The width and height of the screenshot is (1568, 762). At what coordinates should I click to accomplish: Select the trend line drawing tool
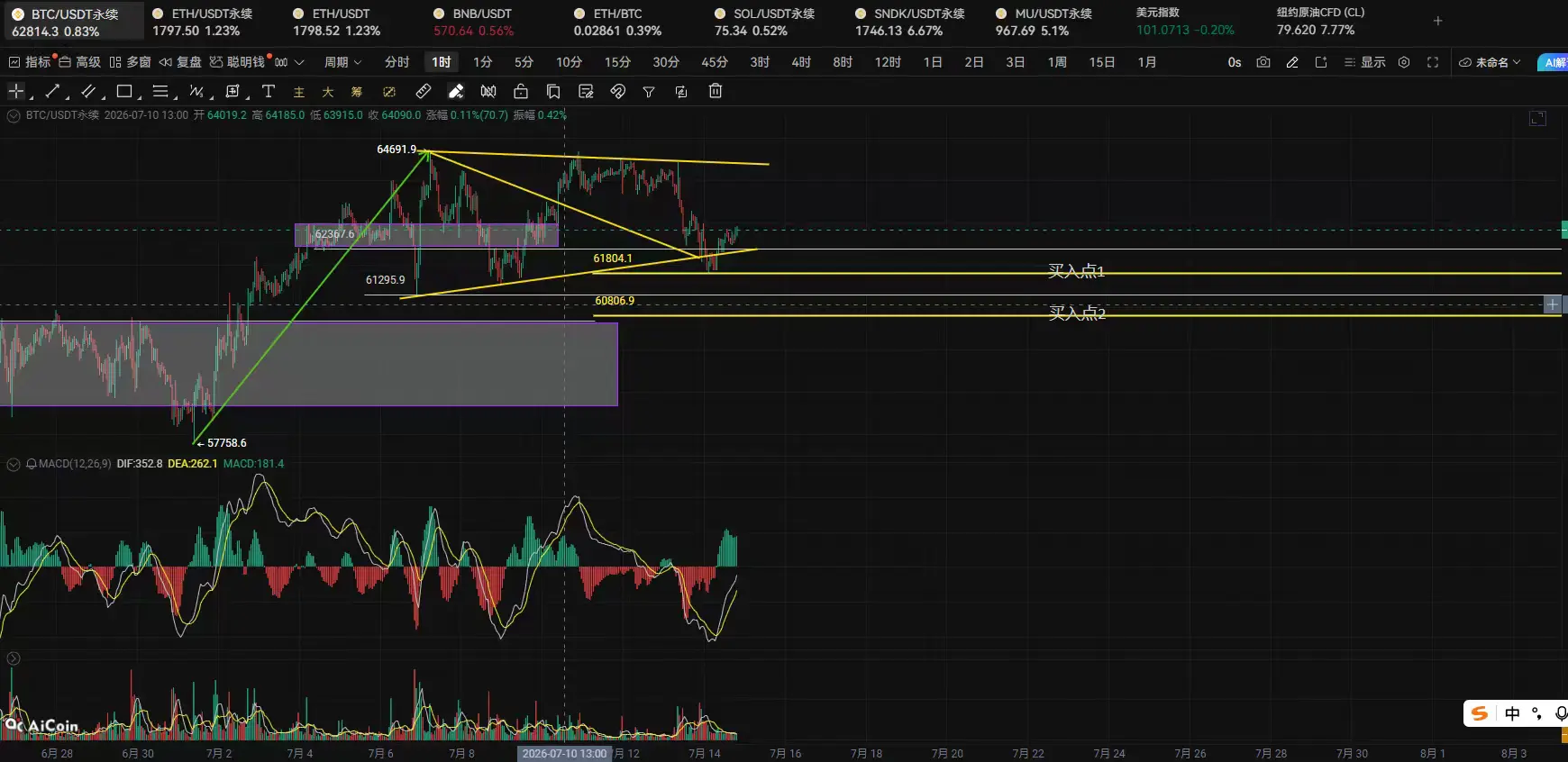tap(52, 91)
